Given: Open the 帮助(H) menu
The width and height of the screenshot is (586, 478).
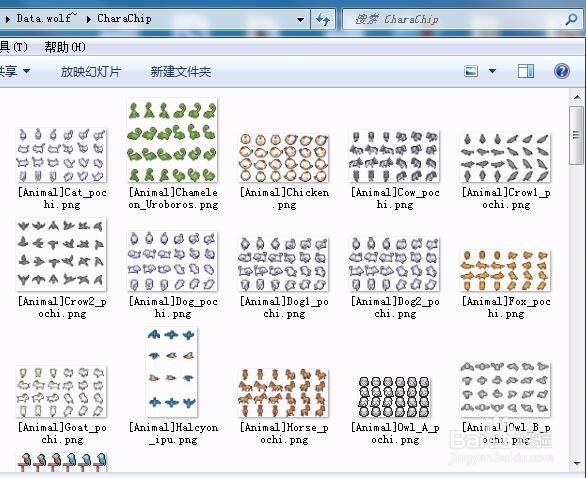Looking at the screenshot, I should click(x=65, y=47).
